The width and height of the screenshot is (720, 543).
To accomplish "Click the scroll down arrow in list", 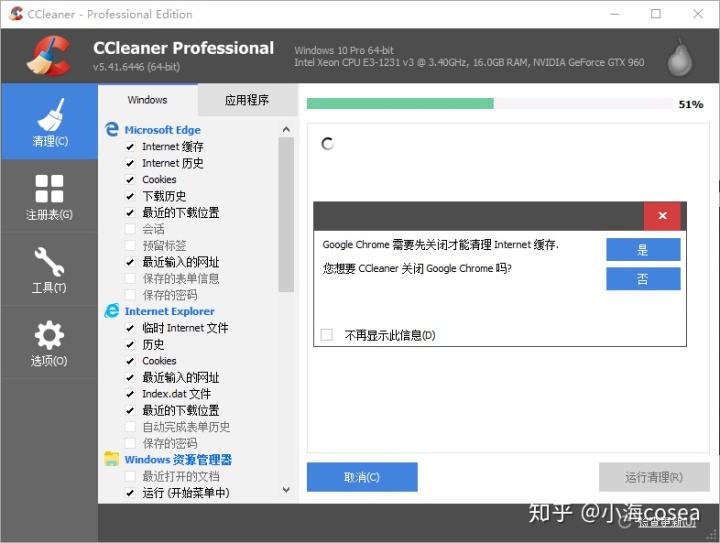I will coord(286,489).
